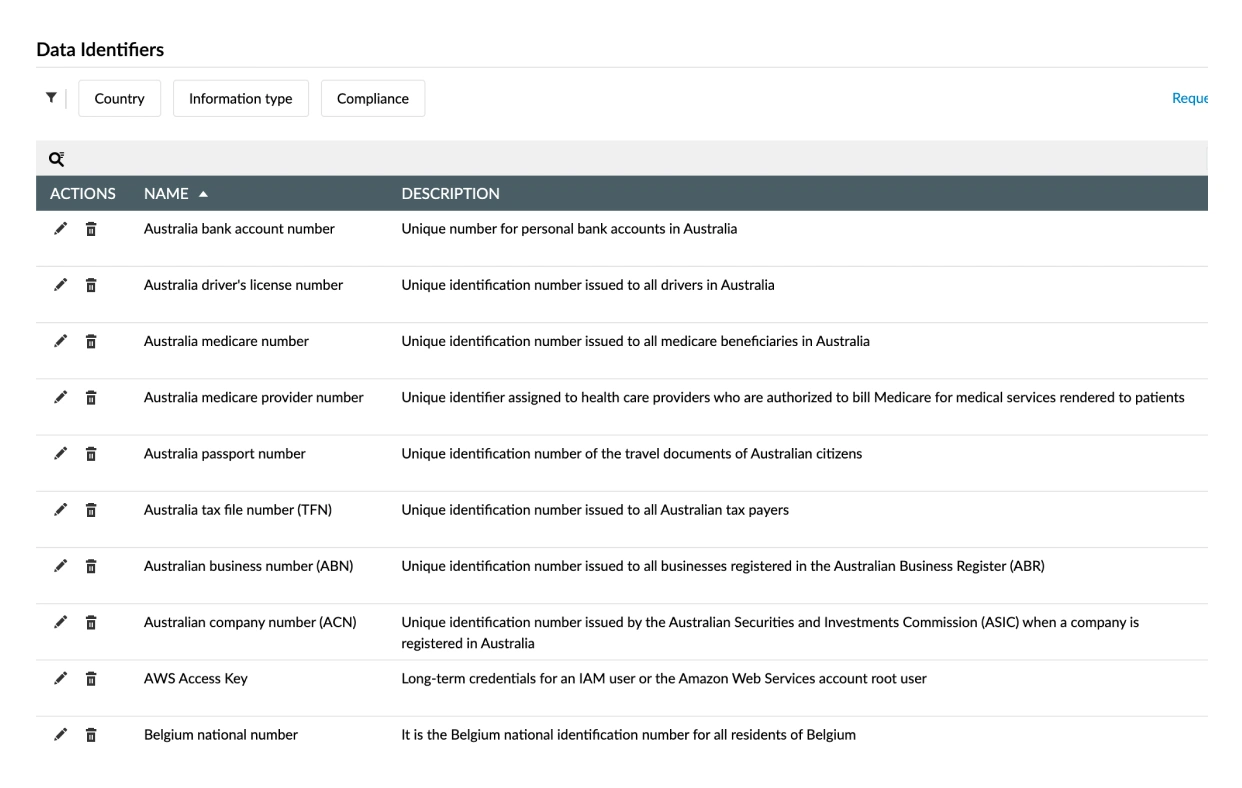Edit Australia medicare number entry

61,341
